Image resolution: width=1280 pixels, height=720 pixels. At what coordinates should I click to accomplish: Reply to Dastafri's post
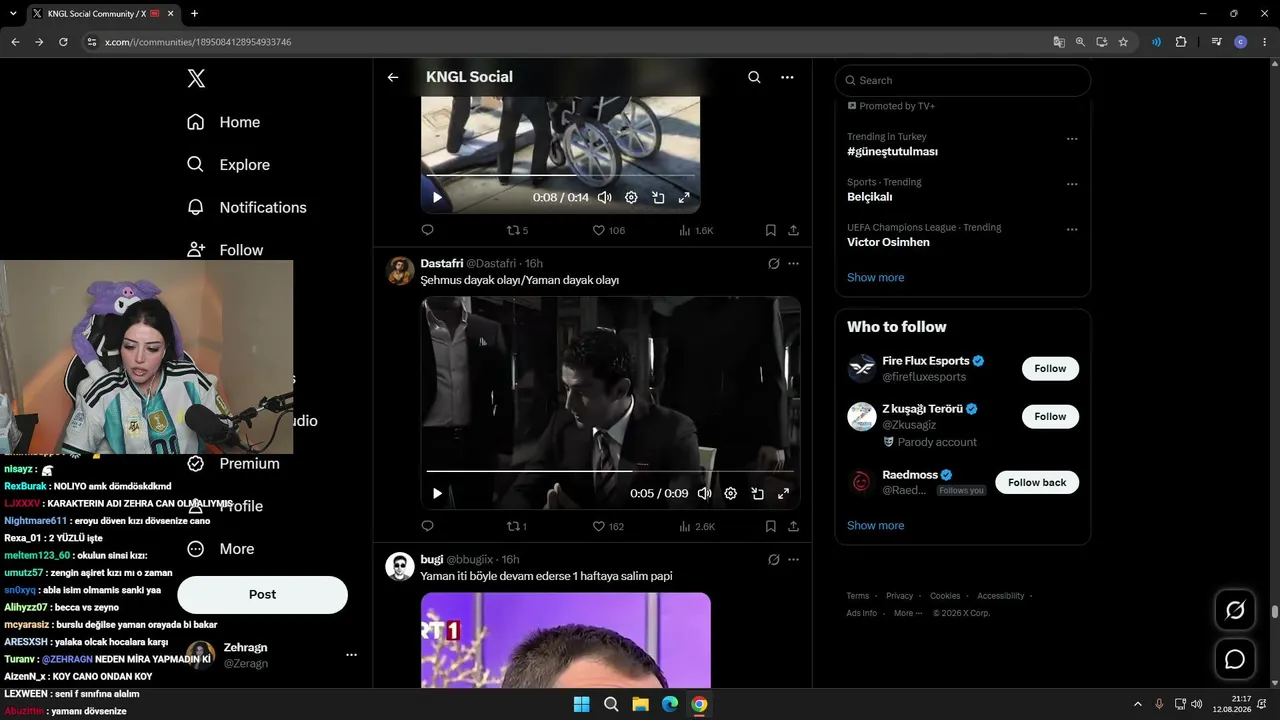coord(427,526)
